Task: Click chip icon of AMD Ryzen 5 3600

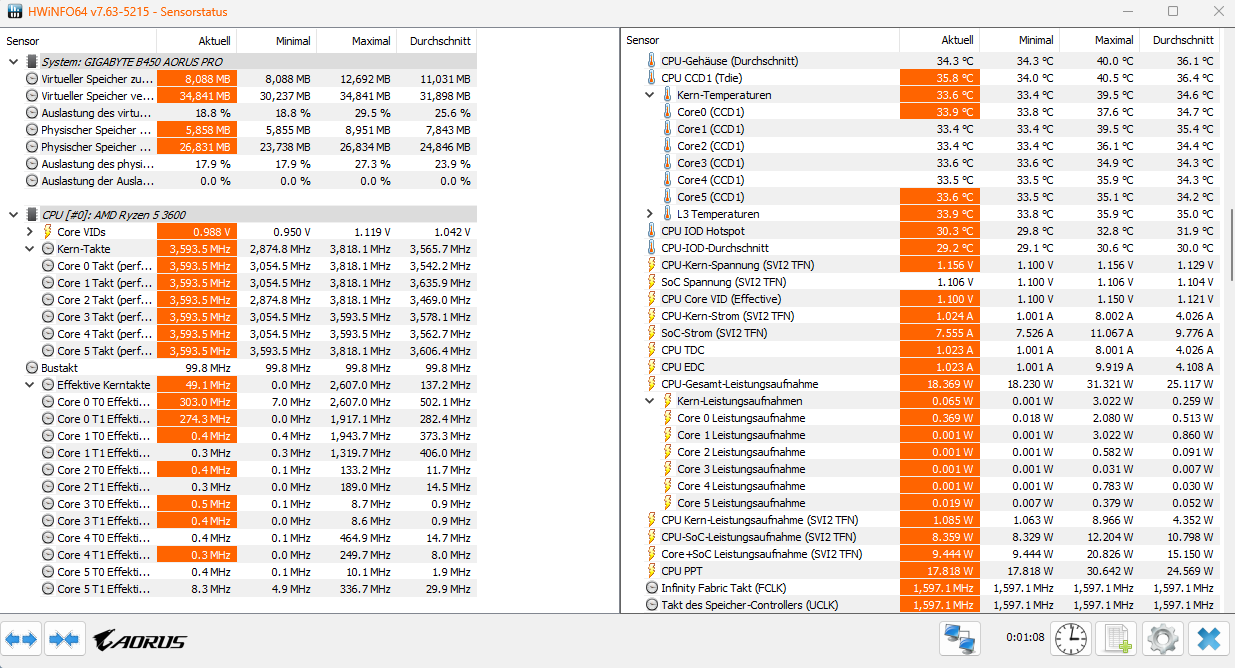Action: [x=32, y=214]
